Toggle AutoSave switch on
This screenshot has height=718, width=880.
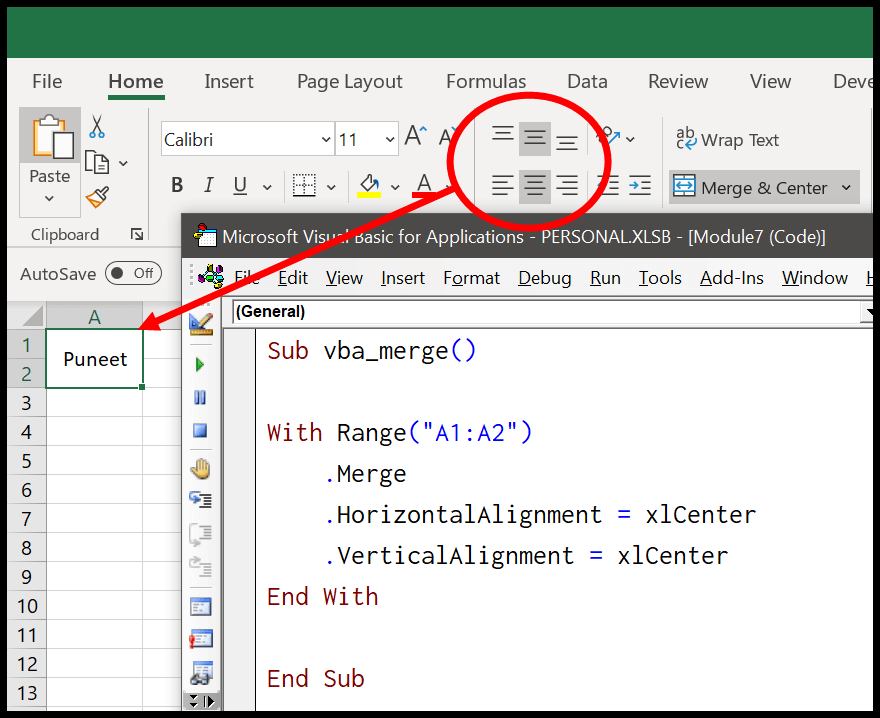[x=134, y=273]
